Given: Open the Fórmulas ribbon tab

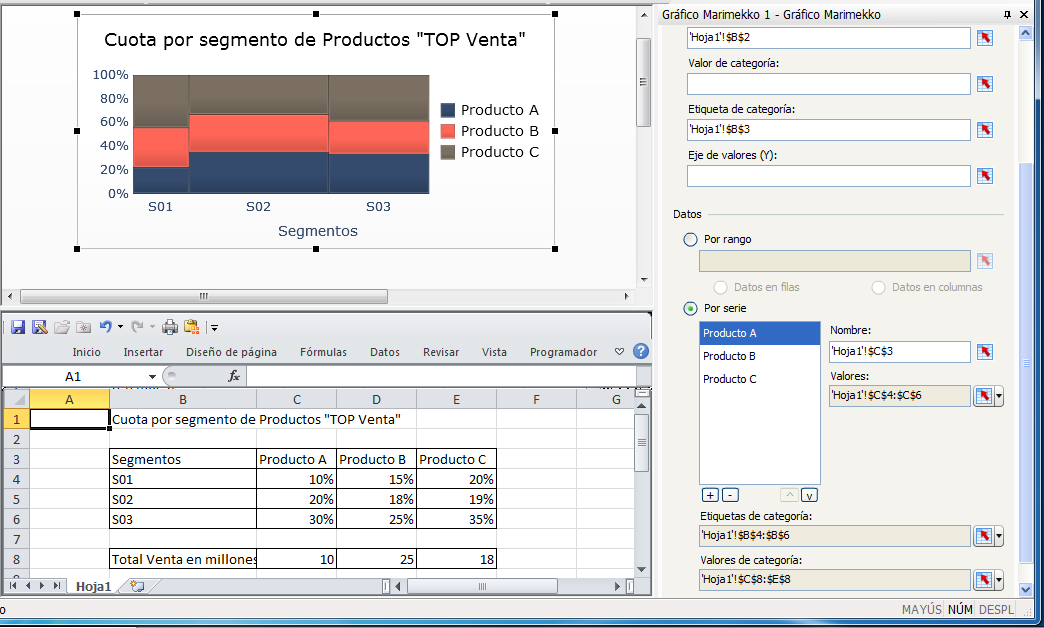Looking at the screenshot, I should click(x=323, y=352).
